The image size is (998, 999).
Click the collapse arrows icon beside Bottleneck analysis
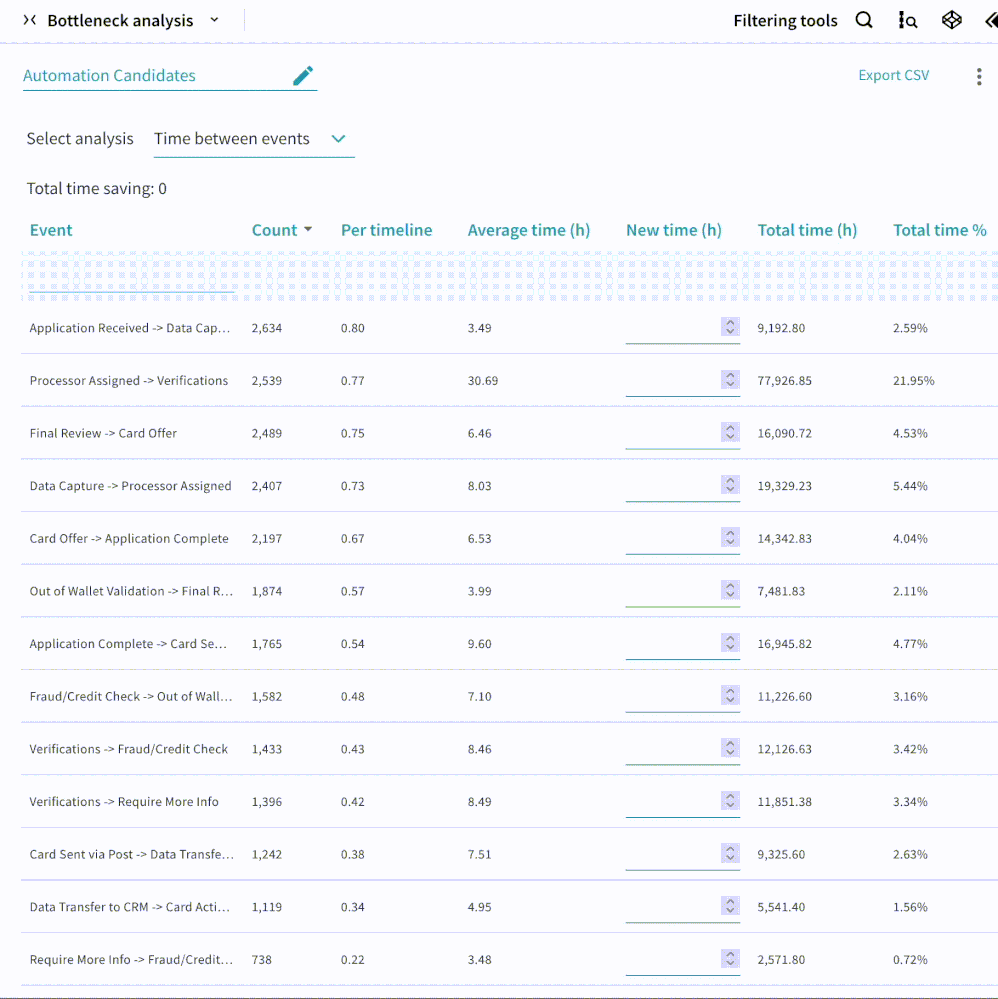pyautogui.click(x=30, y=20)
